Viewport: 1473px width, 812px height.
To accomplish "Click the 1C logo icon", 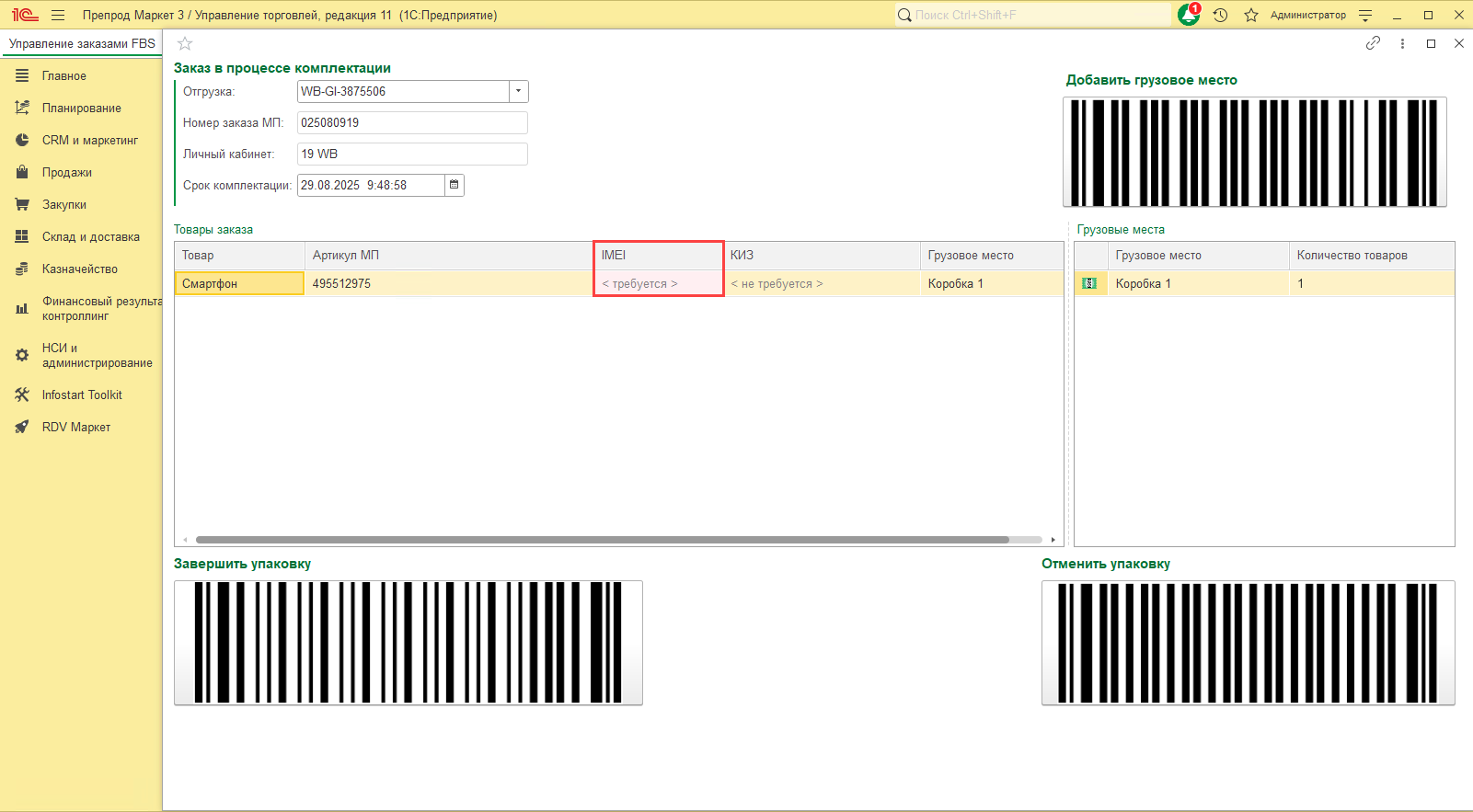I will pos(25,15).
